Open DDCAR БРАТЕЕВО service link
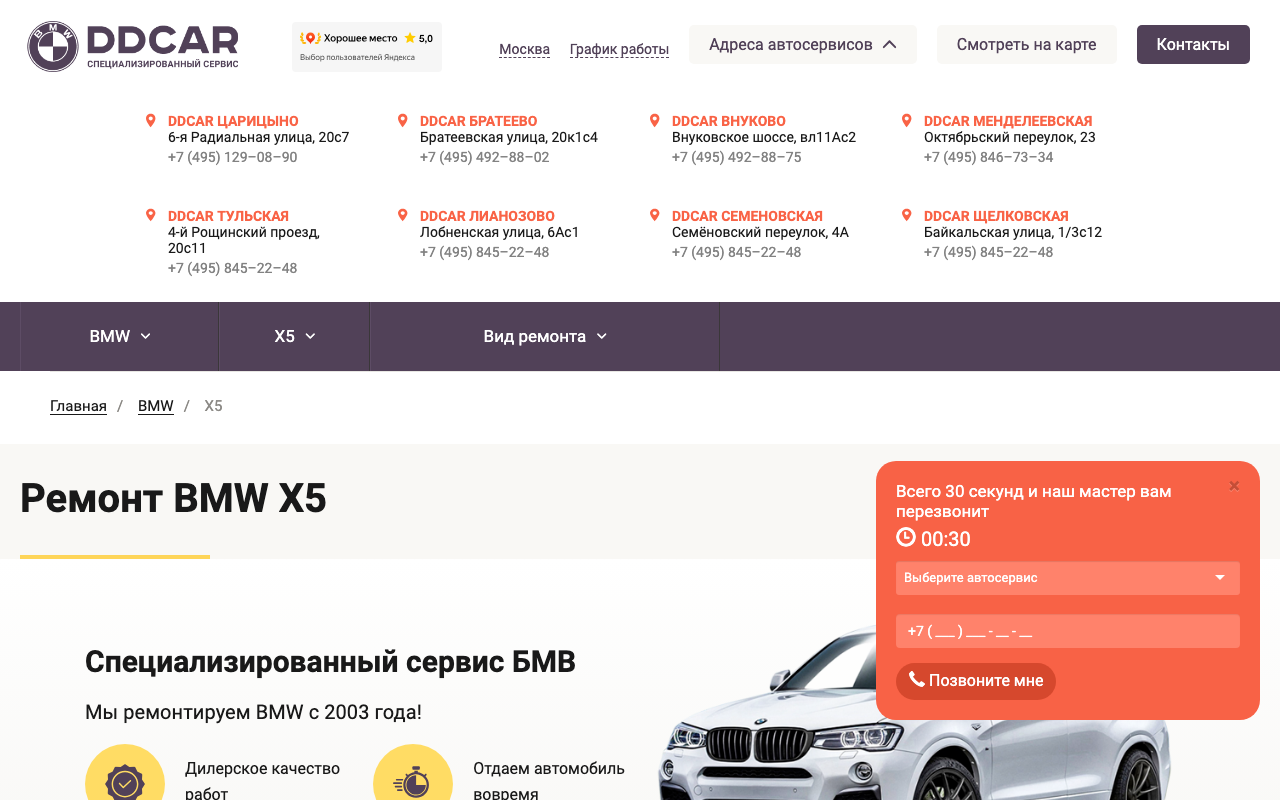 pos(479,121)
